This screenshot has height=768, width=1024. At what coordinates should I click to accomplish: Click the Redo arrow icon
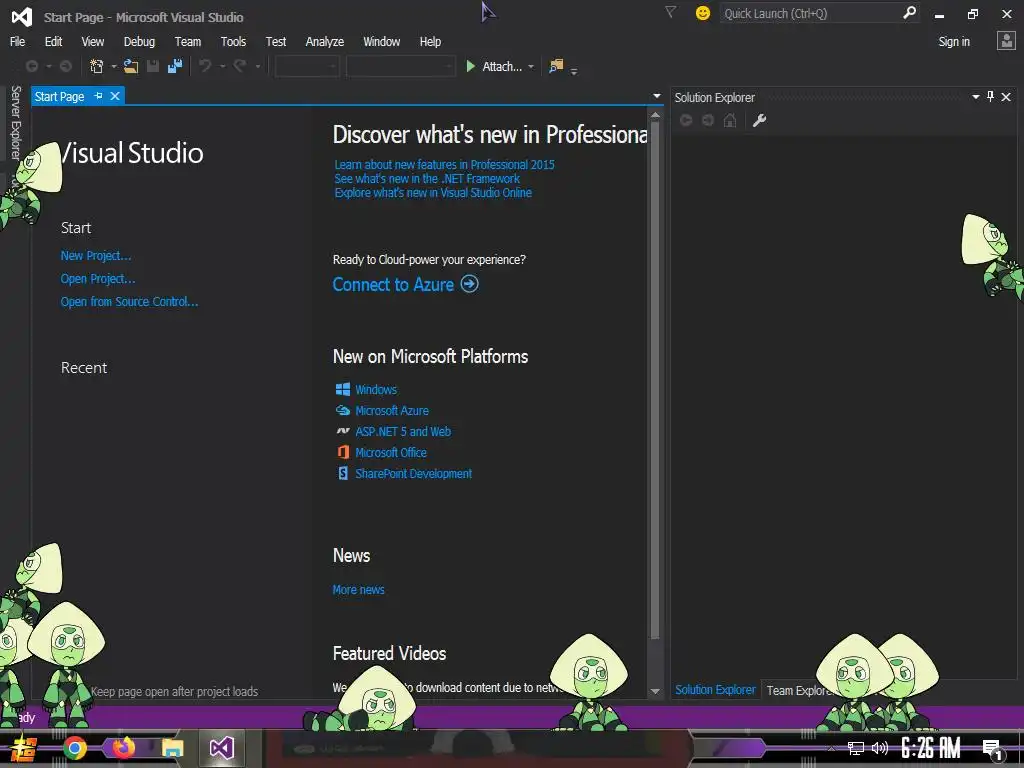pos(240,66)
